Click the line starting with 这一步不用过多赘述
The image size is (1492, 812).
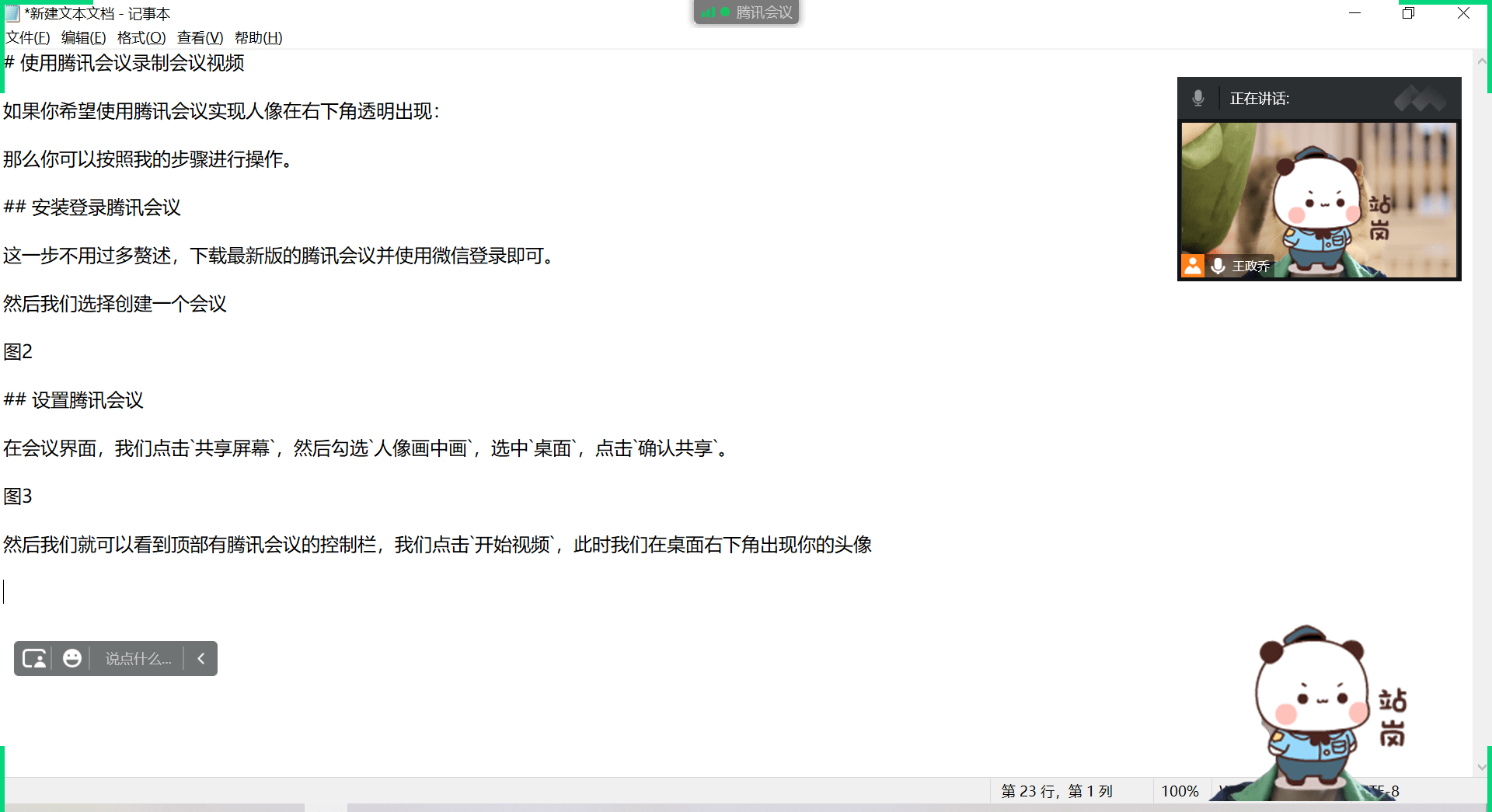pos(279,256)
